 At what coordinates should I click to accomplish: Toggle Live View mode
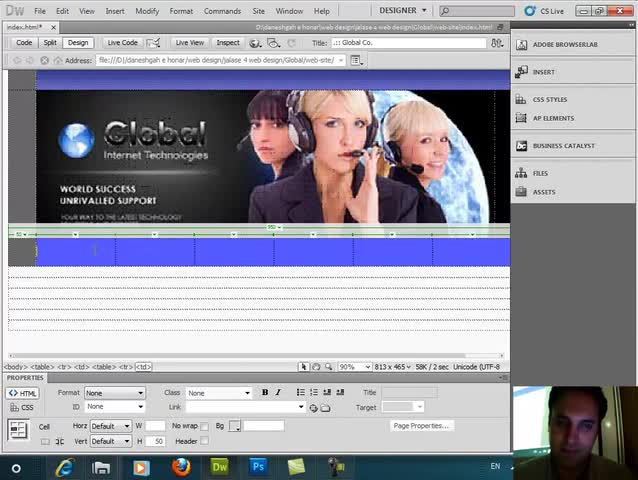click(x=190, y=43)
